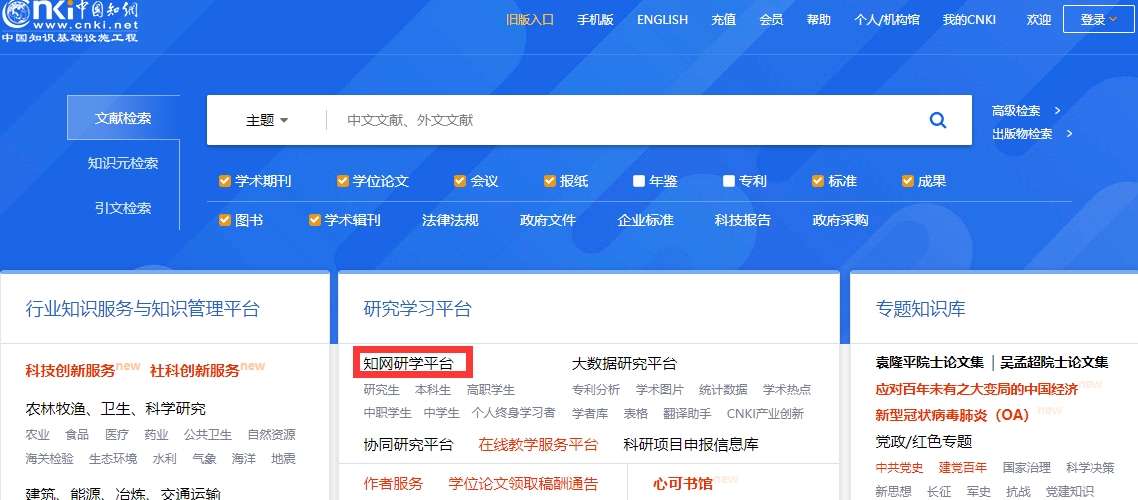Enable the 年鉴 checkbox

639,181
